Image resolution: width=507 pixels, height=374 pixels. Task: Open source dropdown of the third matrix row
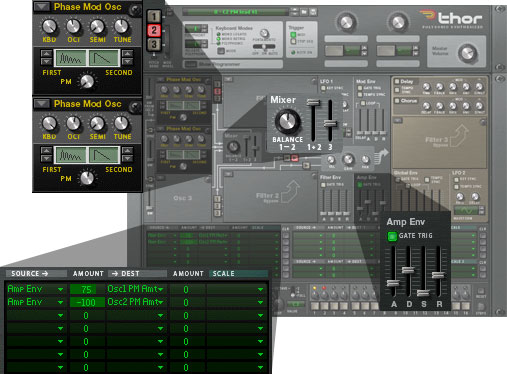tap(60, 315)
